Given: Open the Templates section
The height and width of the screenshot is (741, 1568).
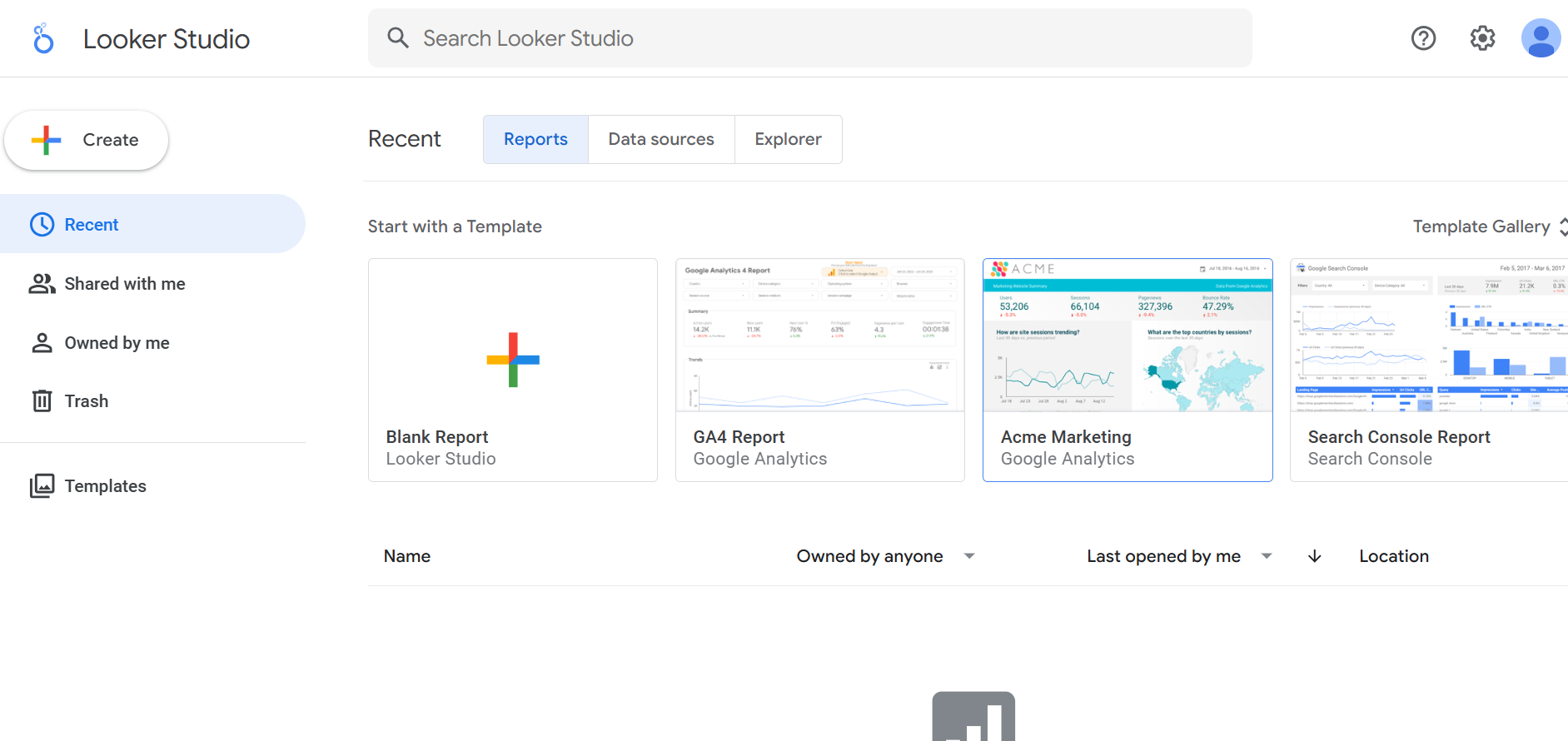Looking at the screenshot, I should tap(152, 486).
